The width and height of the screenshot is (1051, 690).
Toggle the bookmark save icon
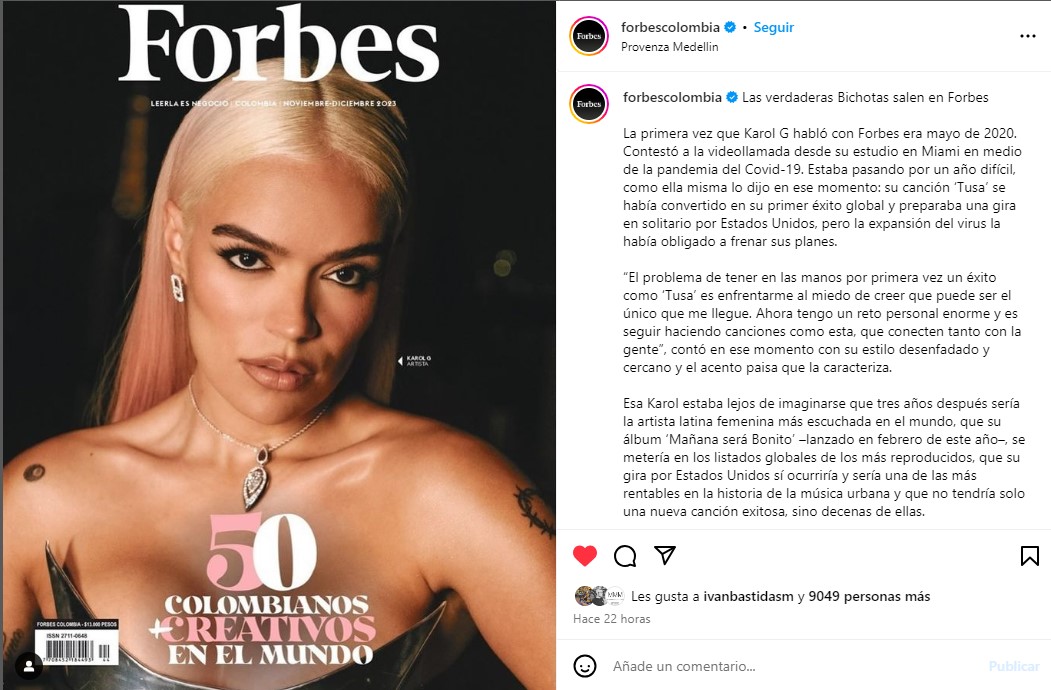(x=1030, y=555)
